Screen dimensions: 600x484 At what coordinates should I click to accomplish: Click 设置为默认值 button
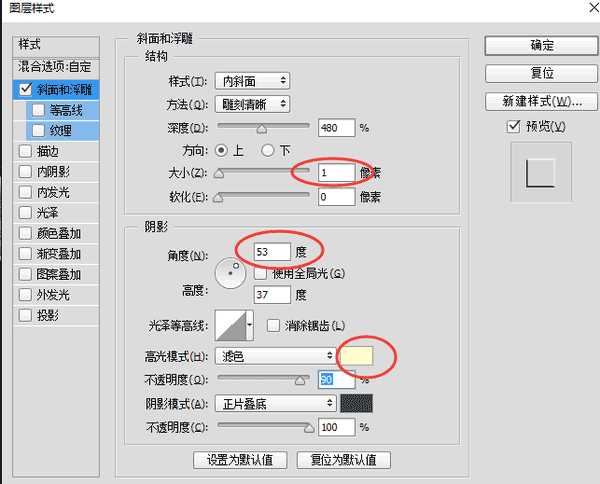[x=240, y=460]
